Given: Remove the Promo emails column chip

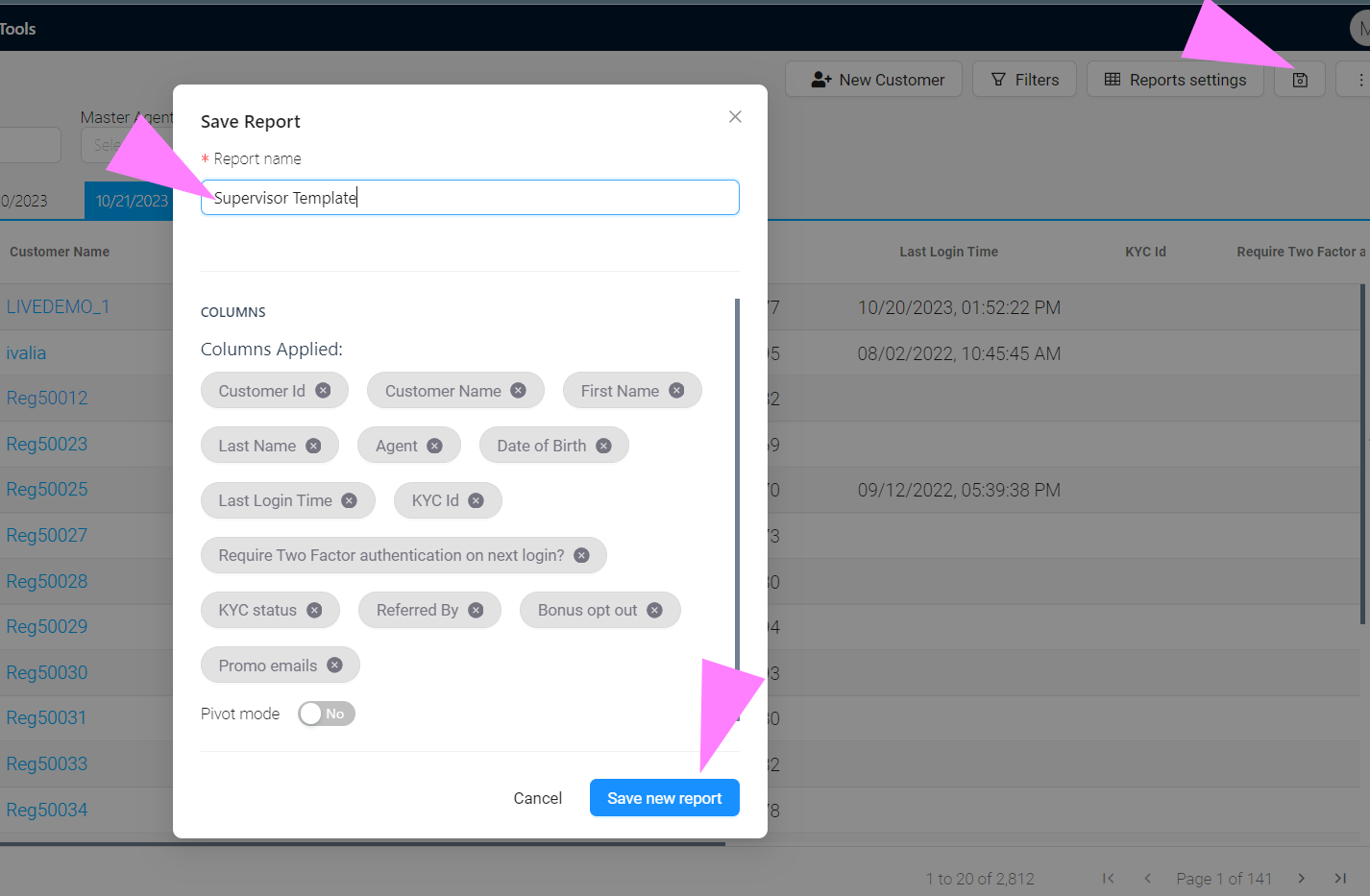Looking at the screenshot, I should click(333, 665).
